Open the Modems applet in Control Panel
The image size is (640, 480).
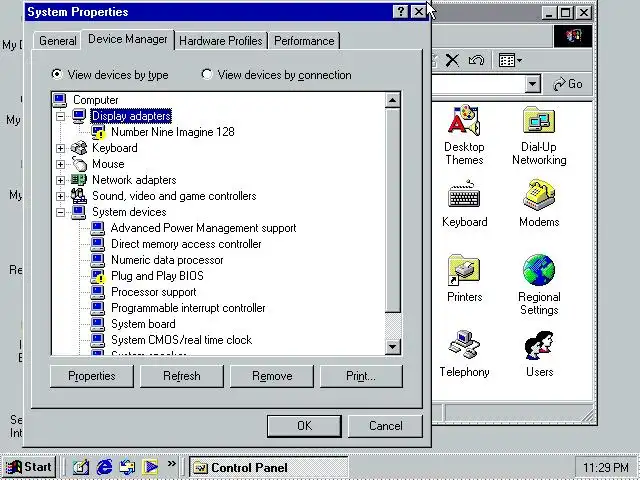539,204
